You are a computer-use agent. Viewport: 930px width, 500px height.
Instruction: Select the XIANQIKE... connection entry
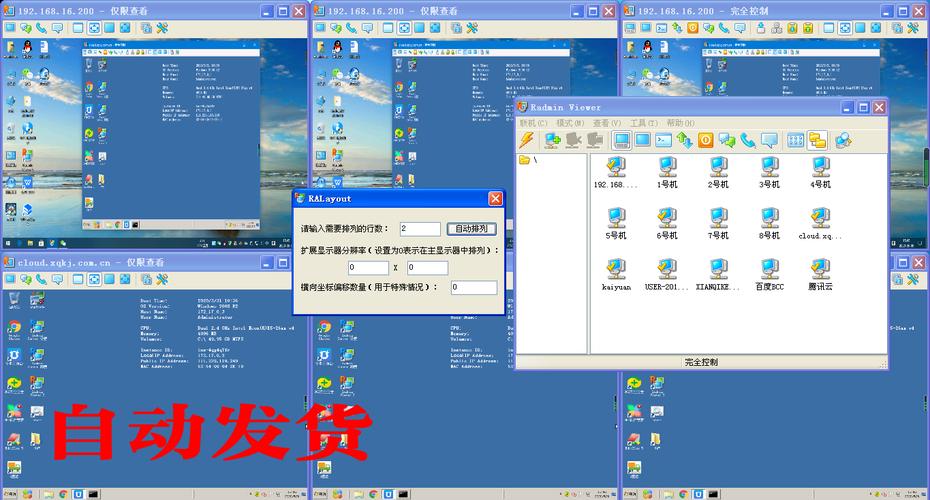click(x=718, y=275)
